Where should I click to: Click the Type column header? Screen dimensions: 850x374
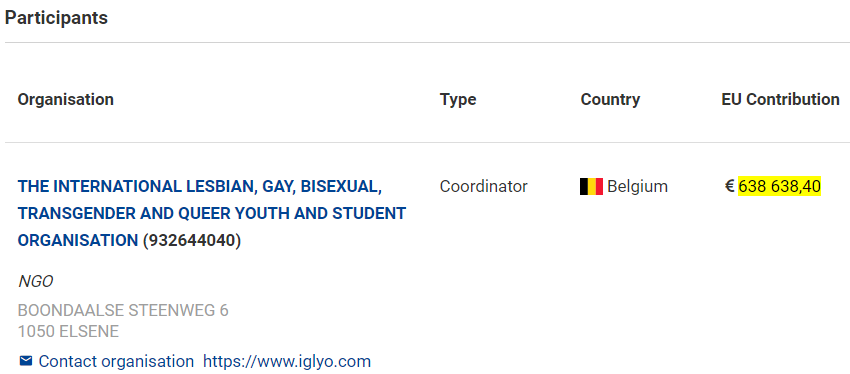point(458,100)
